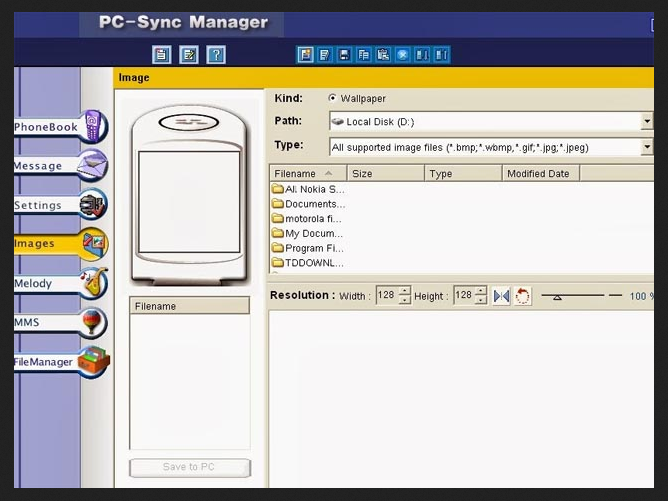Click the Height value field showing 128
Image resolution: width=668 pixels, height=501 pixels.
pyautogui.click(x=464, y=295)
